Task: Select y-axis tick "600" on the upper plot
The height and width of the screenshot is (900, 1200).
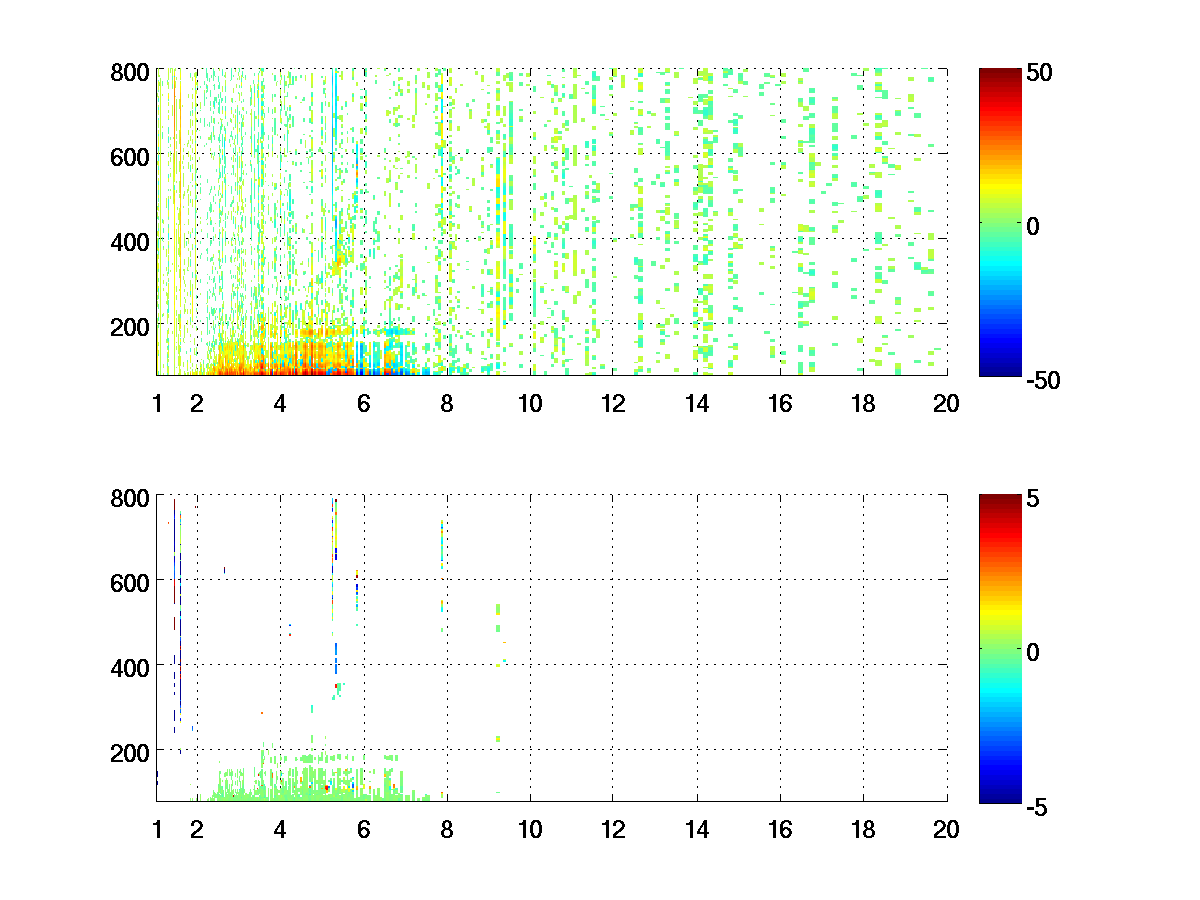Action: click(x=130, y=156)
